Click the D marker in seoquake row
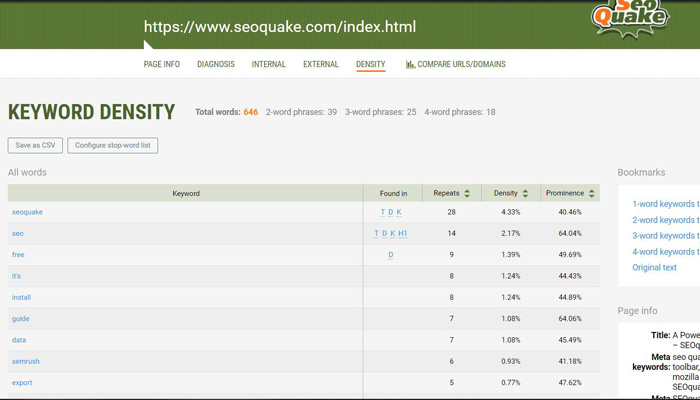Screen dimensions: 700x400 (391, 212)
